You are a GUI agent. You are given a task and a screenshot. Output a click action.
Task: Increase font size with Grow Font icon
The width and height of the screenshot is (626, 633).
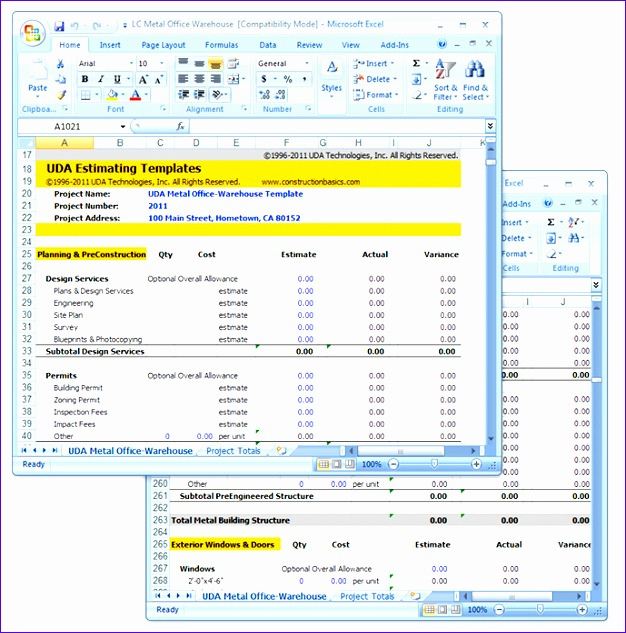[143, 79]
